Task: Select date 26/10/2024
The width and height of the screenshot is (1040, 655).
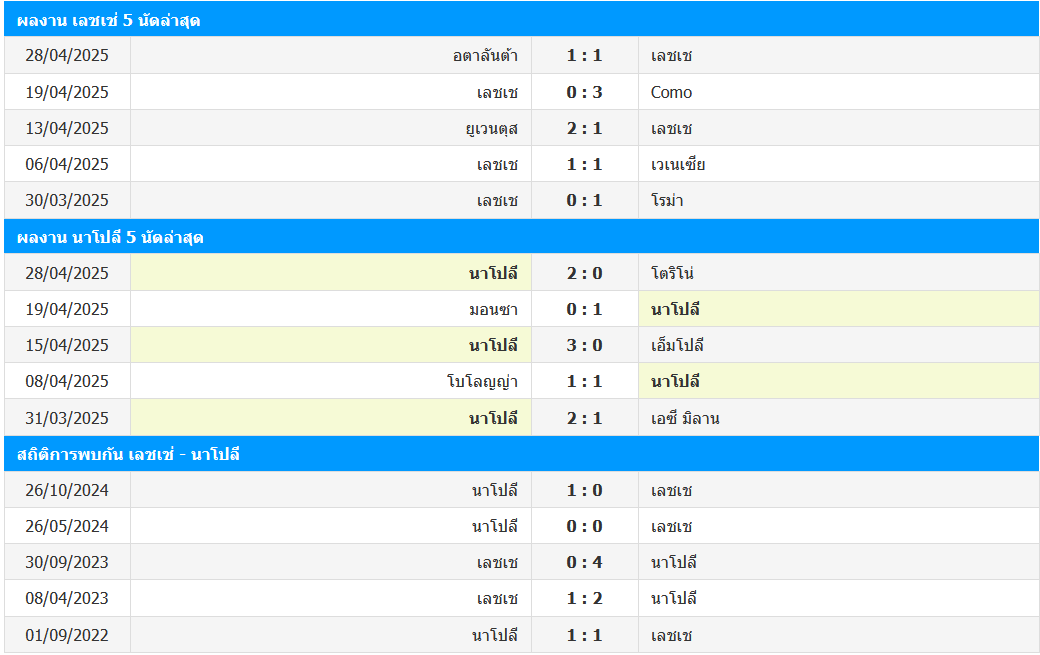Action: coord(67,491)
